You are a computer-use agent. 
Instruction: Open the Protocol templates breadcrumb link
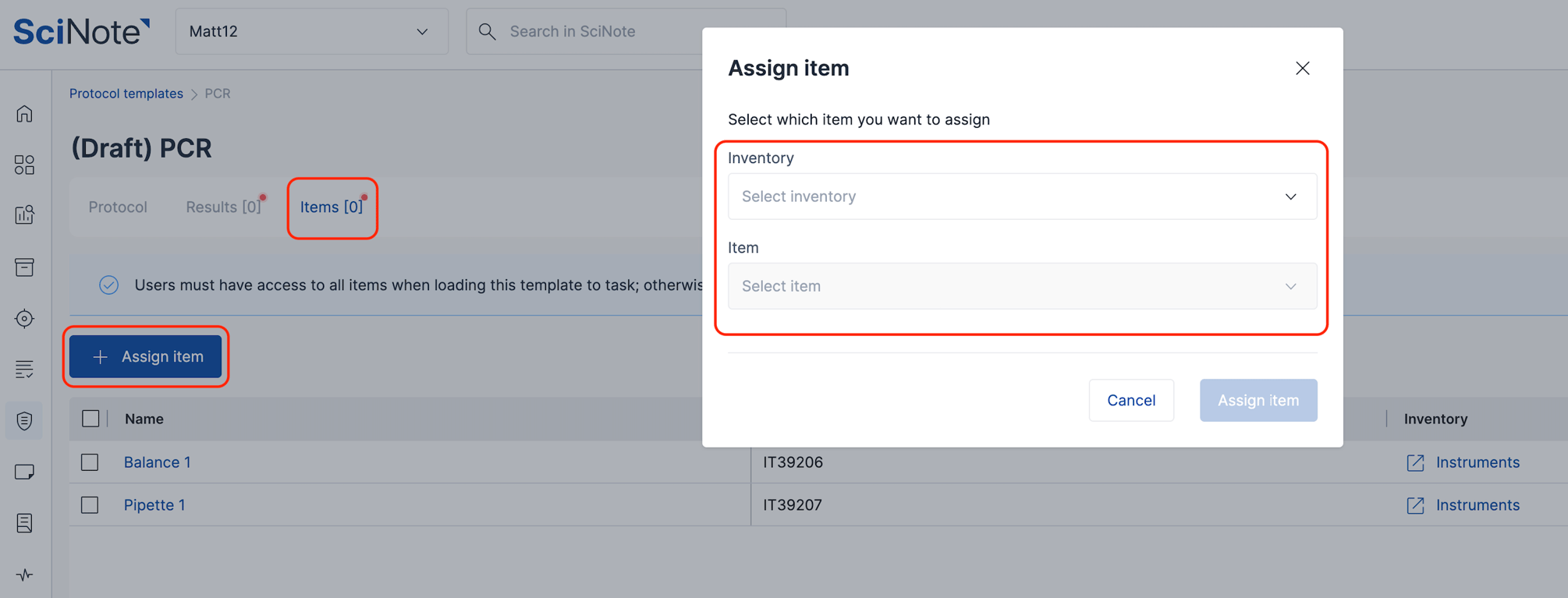pos(126,93)
